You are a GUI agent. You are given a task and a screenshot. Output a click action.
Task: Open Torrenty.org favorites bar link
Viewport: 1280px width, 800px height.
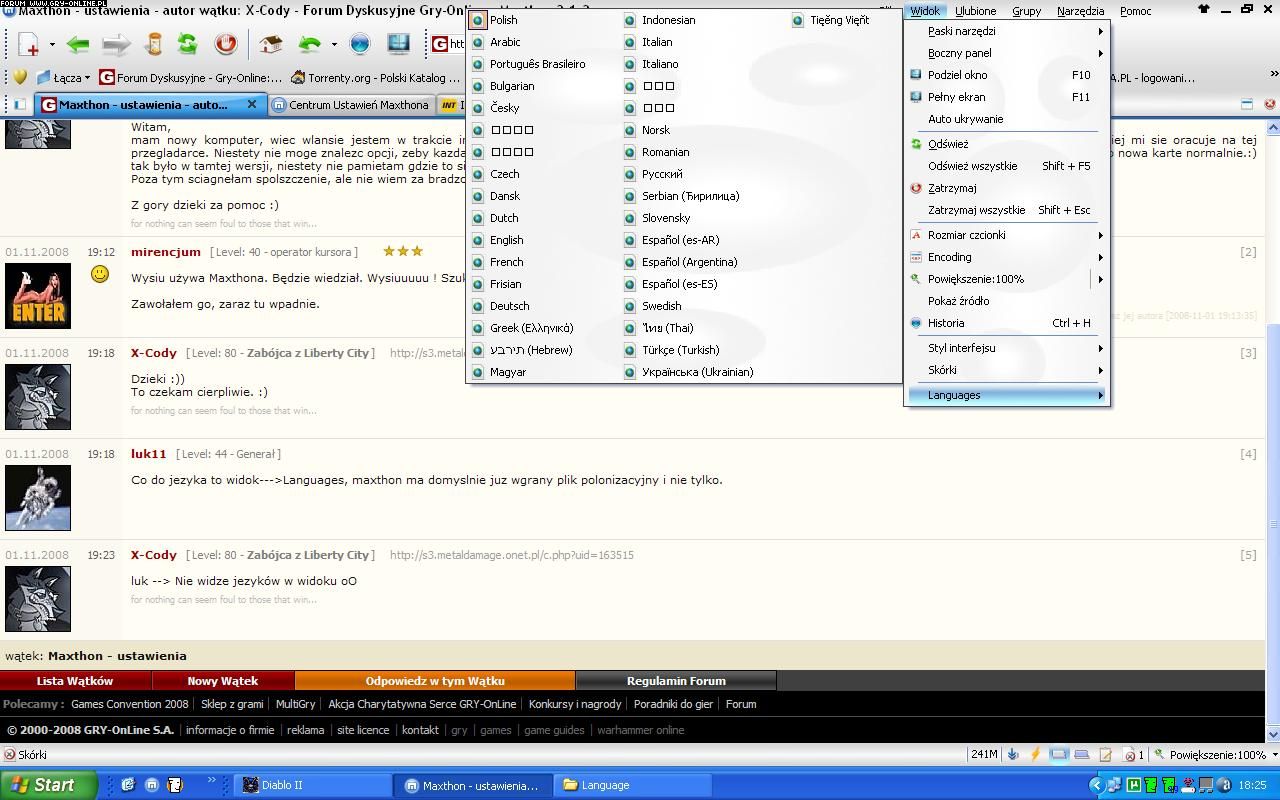pyautogui.click(x=375, y=77)
